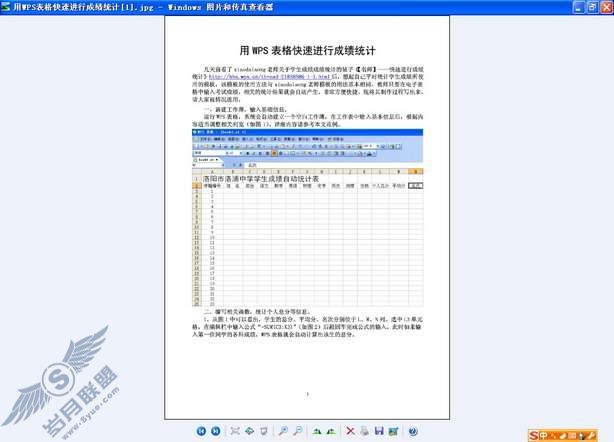Image resolution: width=614 pixels, height=442 pixels.
Task: Rotate the image clockwise
Action: (x=317, y=431)
